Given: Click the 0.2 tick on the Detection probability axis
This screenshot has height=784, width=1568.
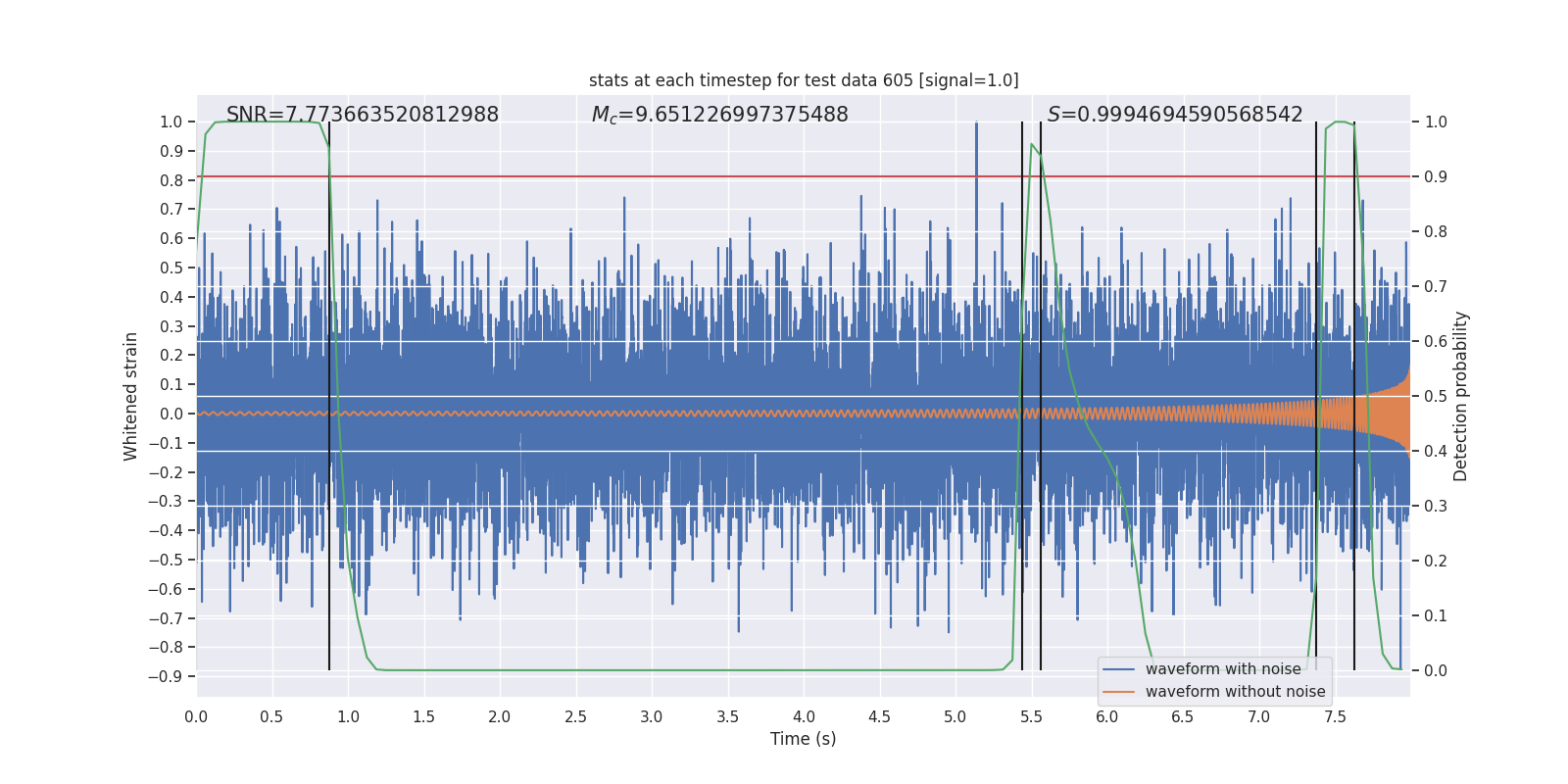Looking at the screenshot, I should (x=1436, y=561).
